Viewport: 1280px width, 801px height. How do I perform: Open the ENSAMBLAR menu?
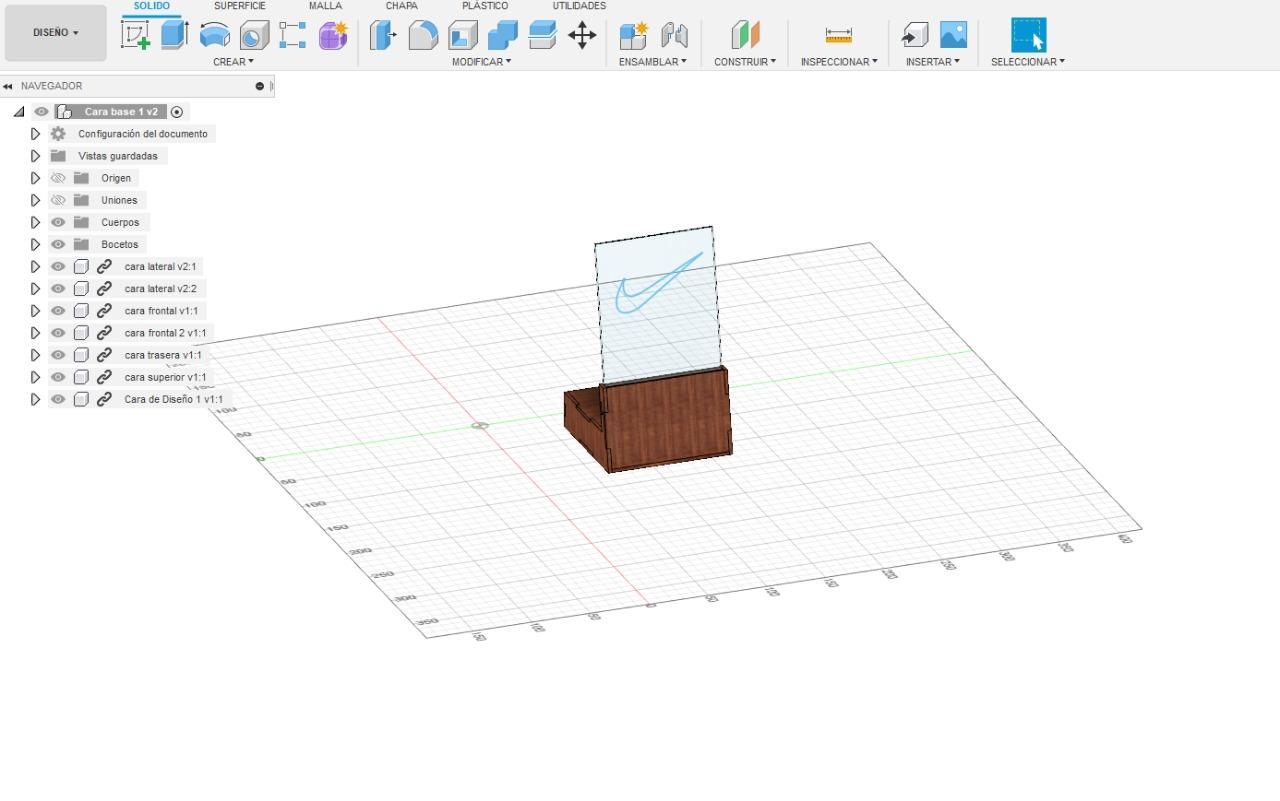click(653, 62)
